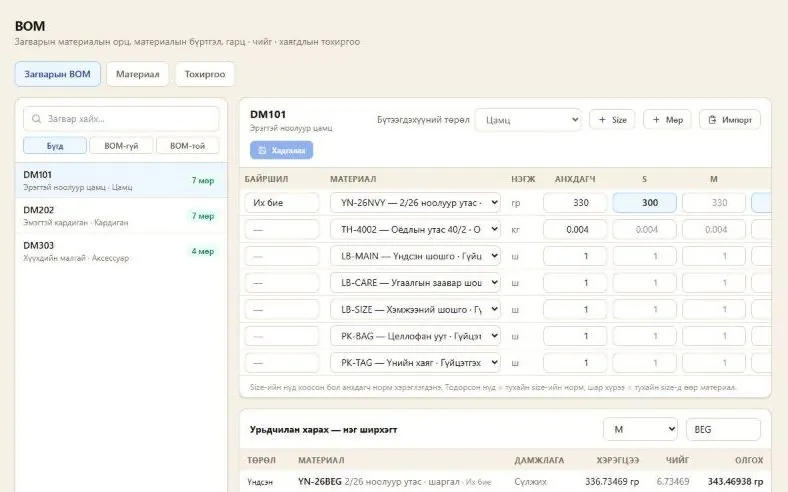Click the 336.73469 гр value
Image resolution: width=788 pixels, height=492 pixels.
612,481
